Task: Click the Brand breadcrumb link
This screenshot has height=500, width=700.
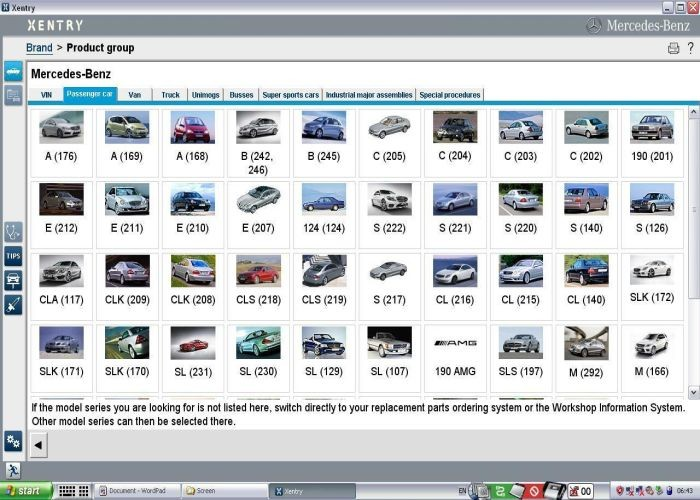Action: click(x=39, y=48)
